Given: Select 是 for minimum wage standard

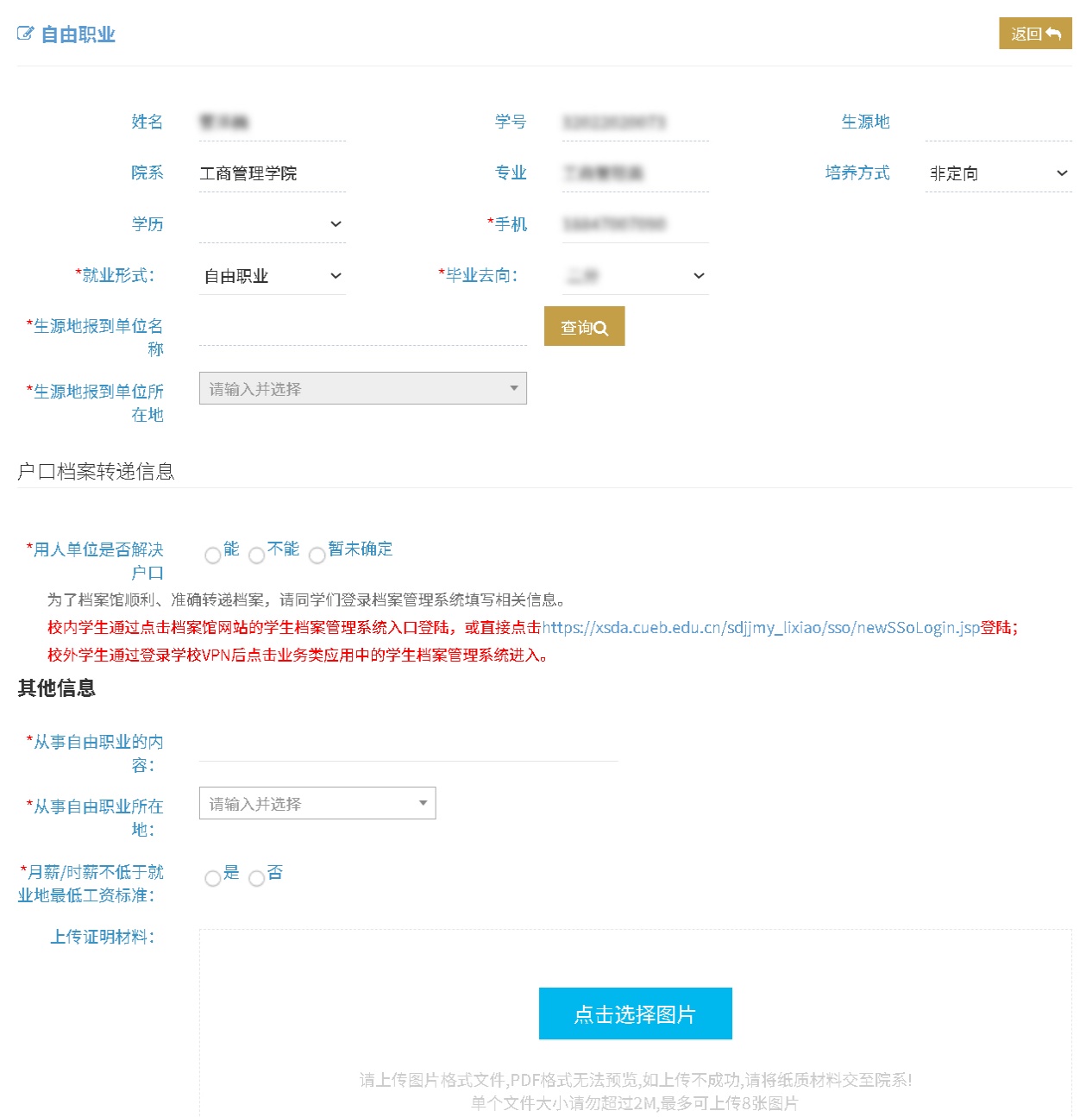Looking at the screenshot, I should point(213,879).
